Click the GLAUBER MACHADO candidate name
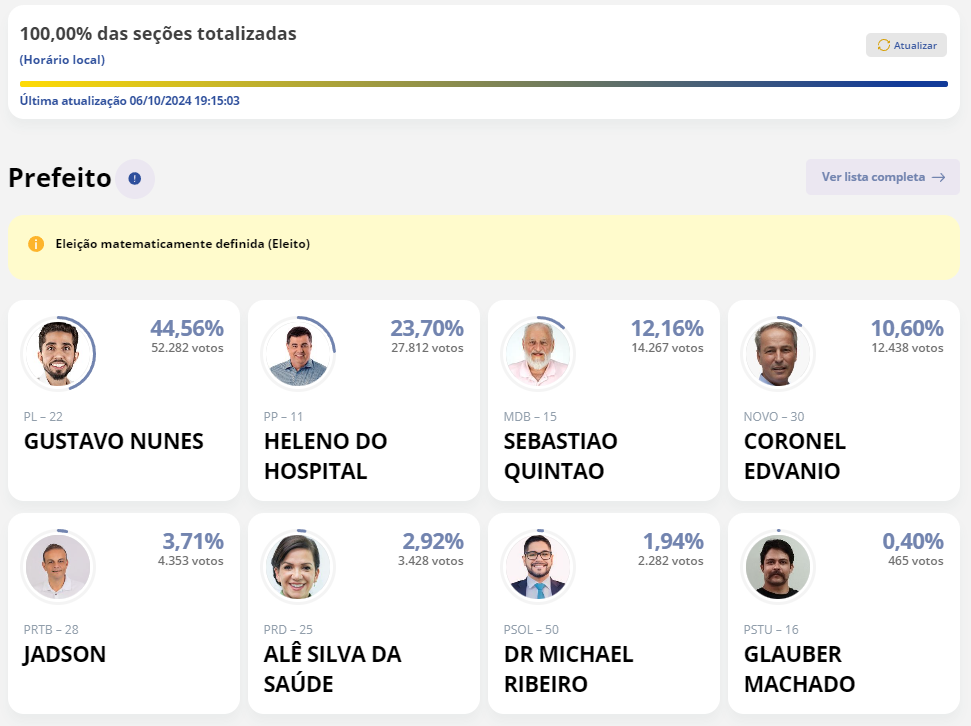Image resolution: width=971 pixels, height=726 pixels. [x=798, y=669]
